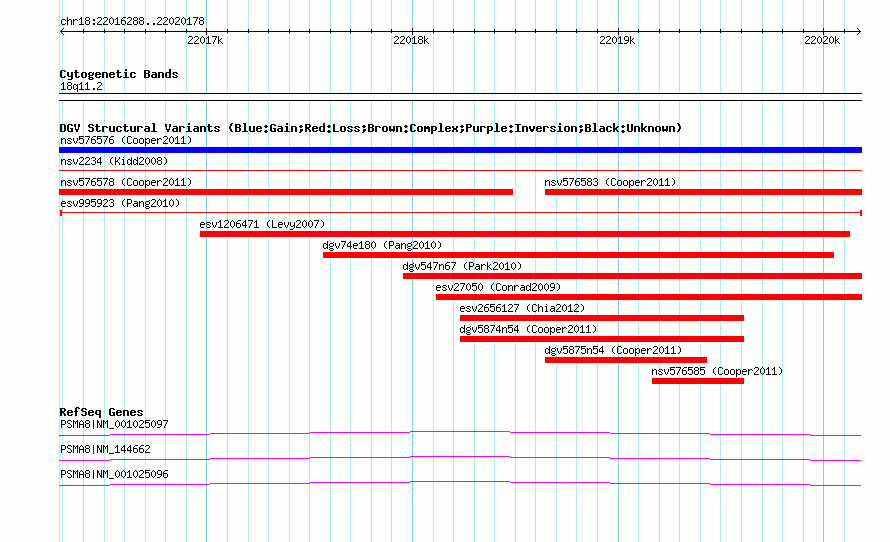This screenshot has height=542, width=890.
Task: Select dgv5875n54 (Cooper2011) label
Action: pos(613,350)
